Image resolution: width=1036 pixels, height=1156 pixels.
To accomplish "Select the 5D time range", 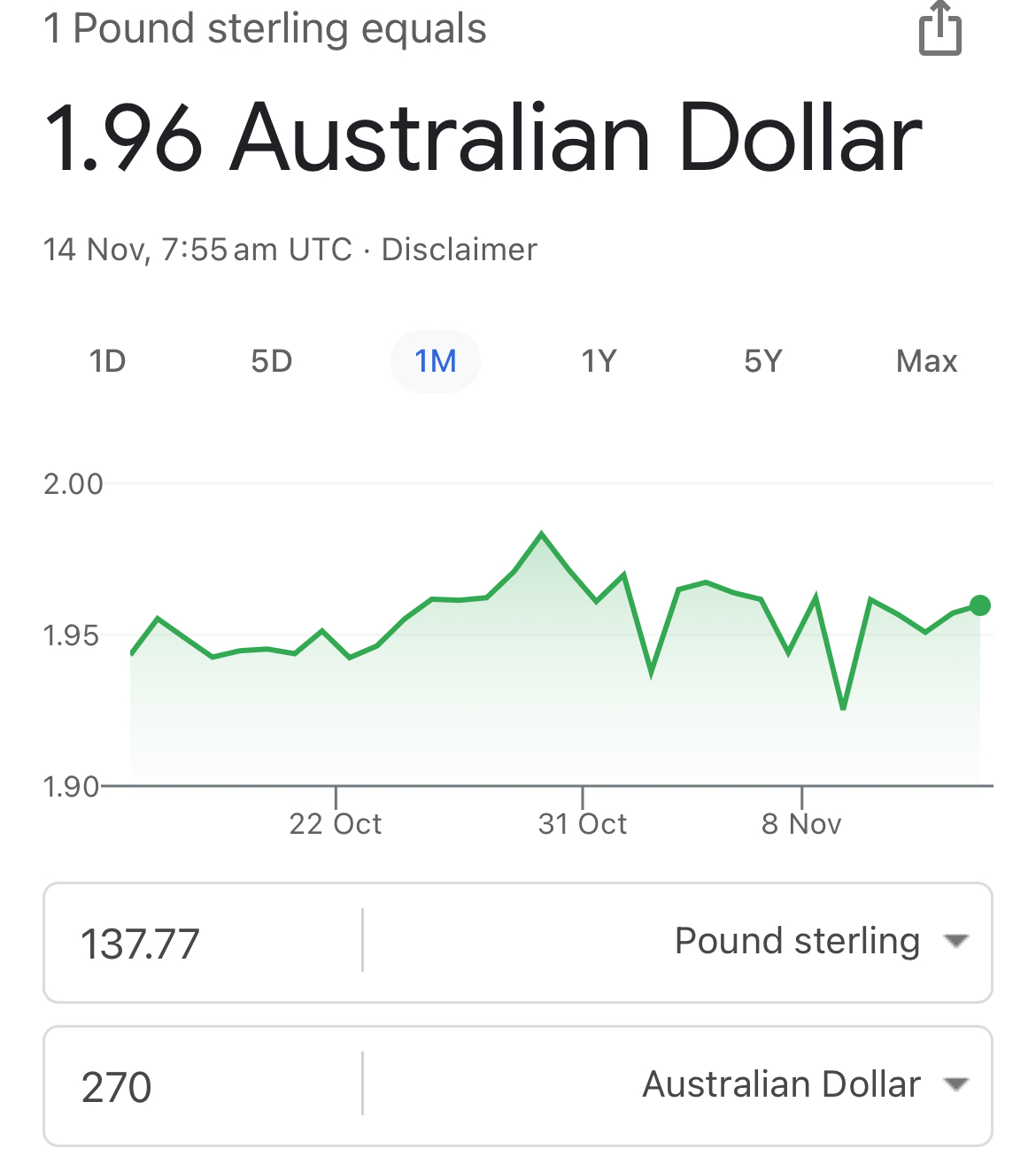I will [x=271, y=361].
